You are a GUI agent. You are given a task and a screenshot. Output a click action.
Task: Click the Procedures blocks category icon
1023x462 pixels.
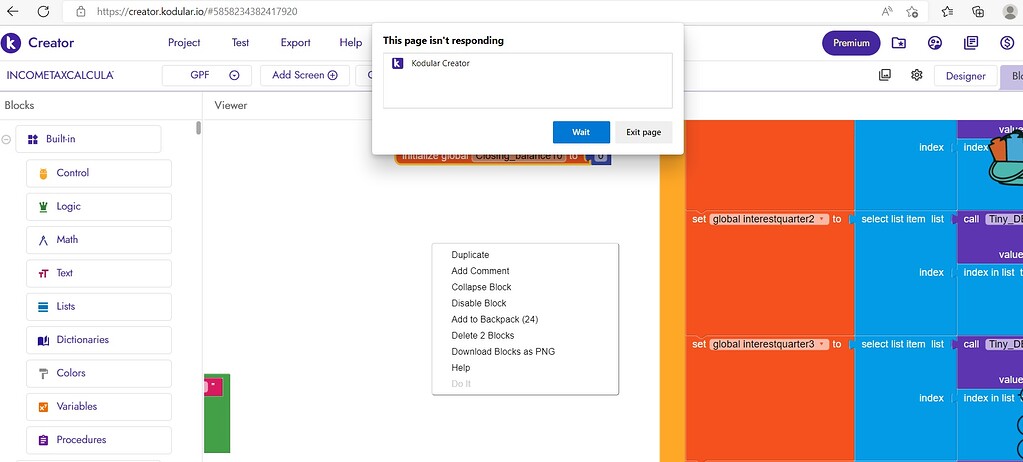click(x=44, y=440)
